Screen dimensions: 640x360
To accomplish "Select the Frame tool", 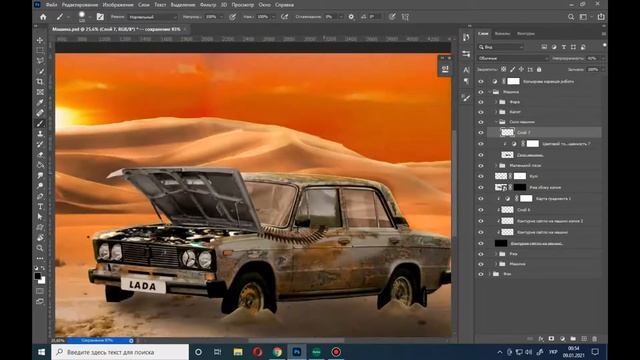I will point(40,92).
